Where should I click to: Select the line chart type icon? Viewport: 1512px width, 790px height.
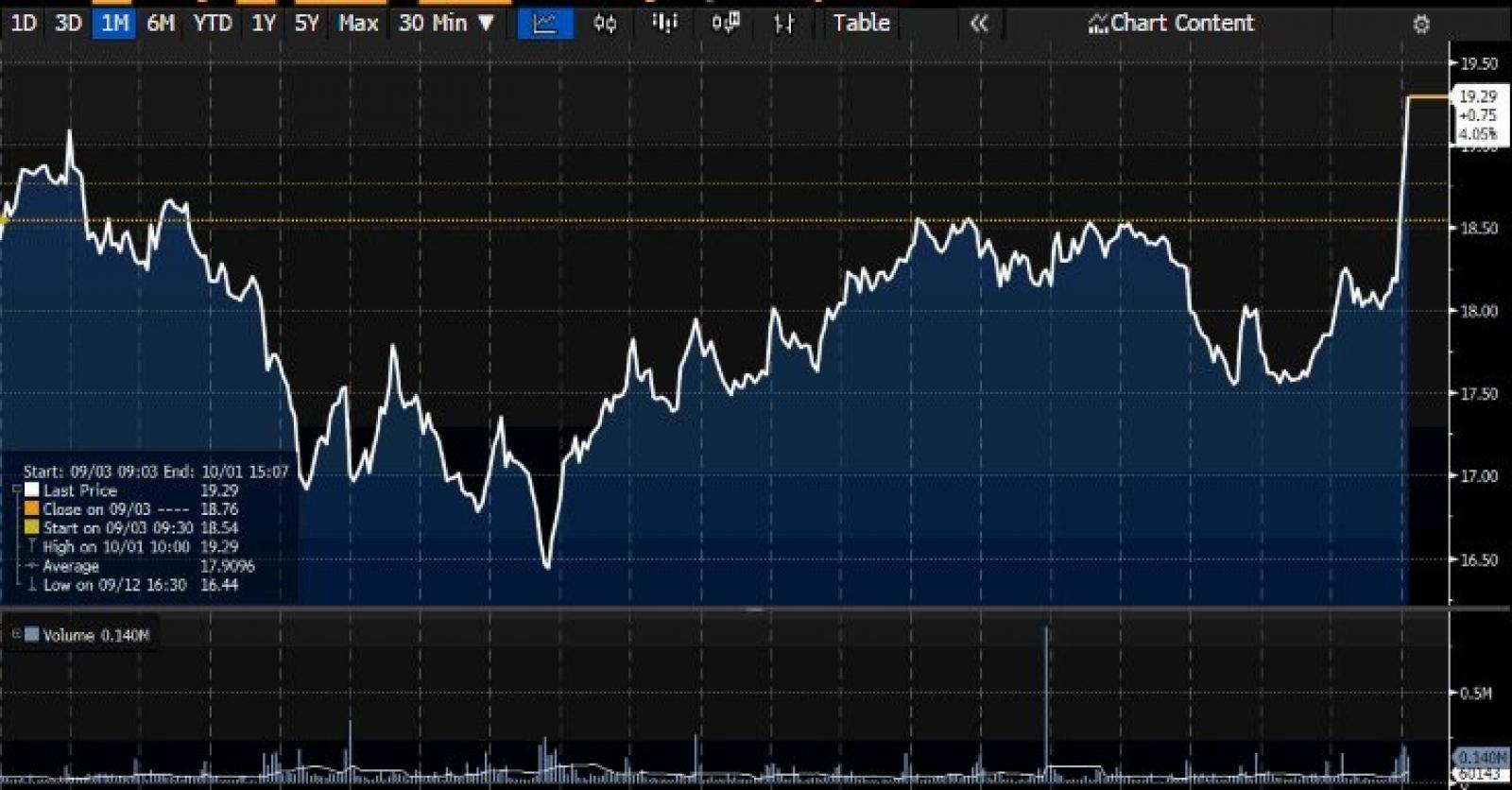(x=545, y=24)
